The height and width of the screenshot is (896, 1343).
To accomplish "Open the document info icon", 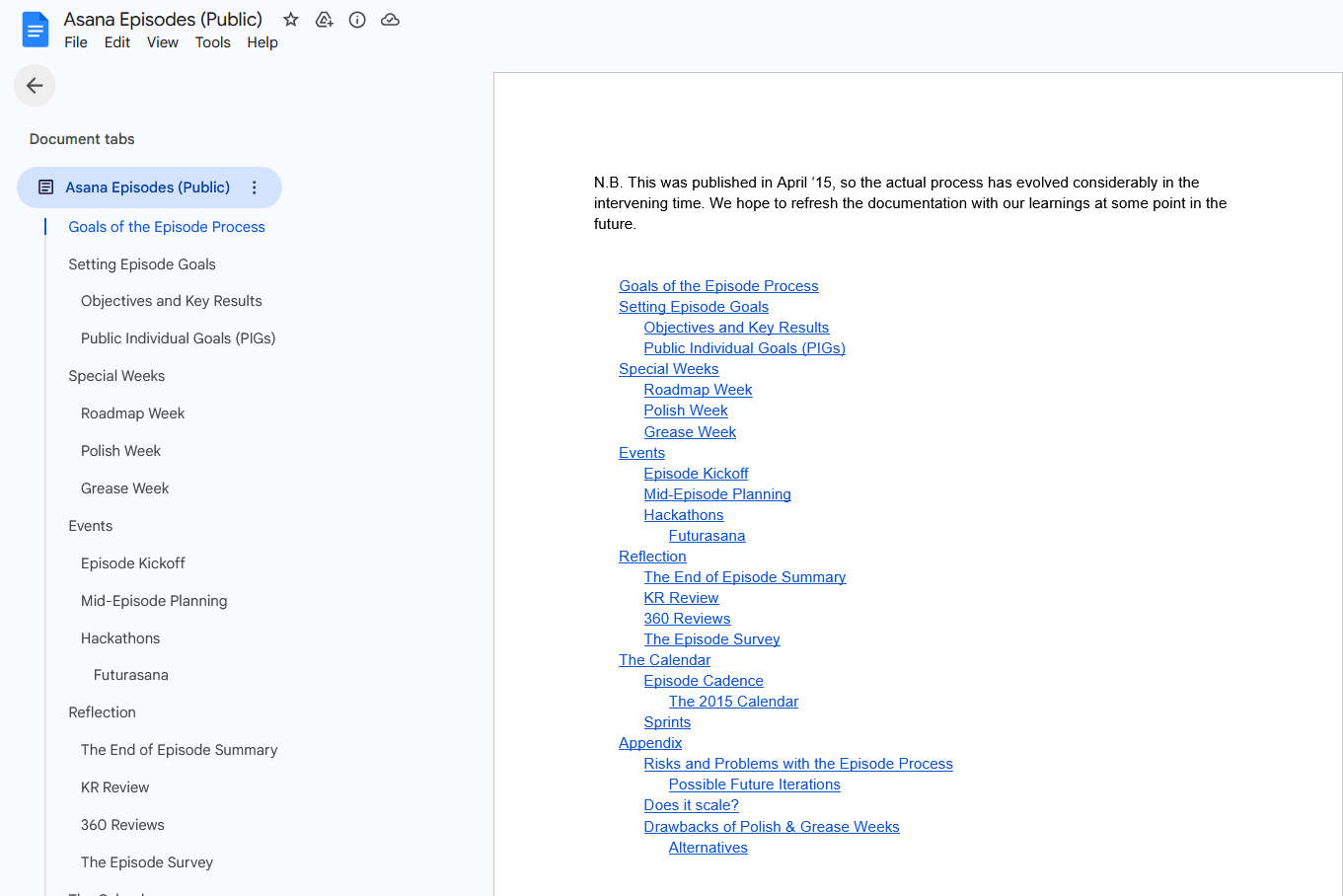I will [x=357, y=20].
